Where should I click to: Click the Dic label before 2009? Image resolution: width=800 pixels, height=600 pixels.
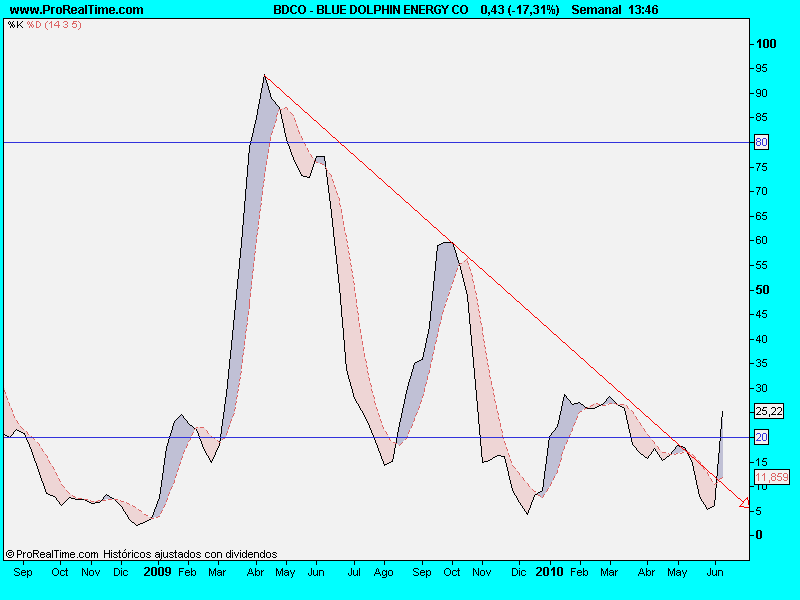(120, 572)
